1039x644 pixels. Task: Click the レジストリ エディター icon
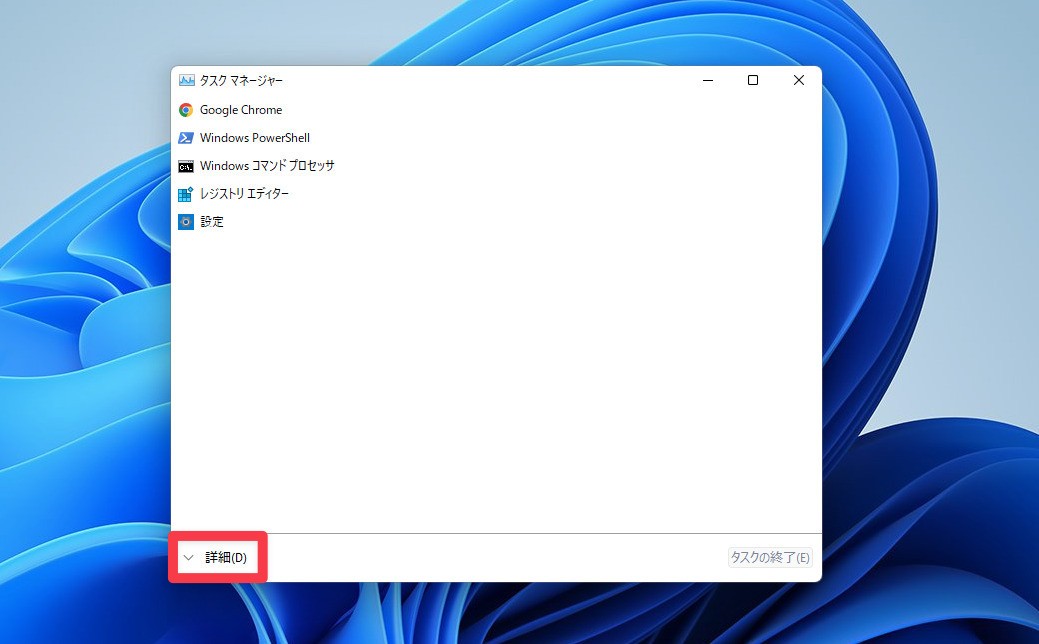tap(186, 194)
